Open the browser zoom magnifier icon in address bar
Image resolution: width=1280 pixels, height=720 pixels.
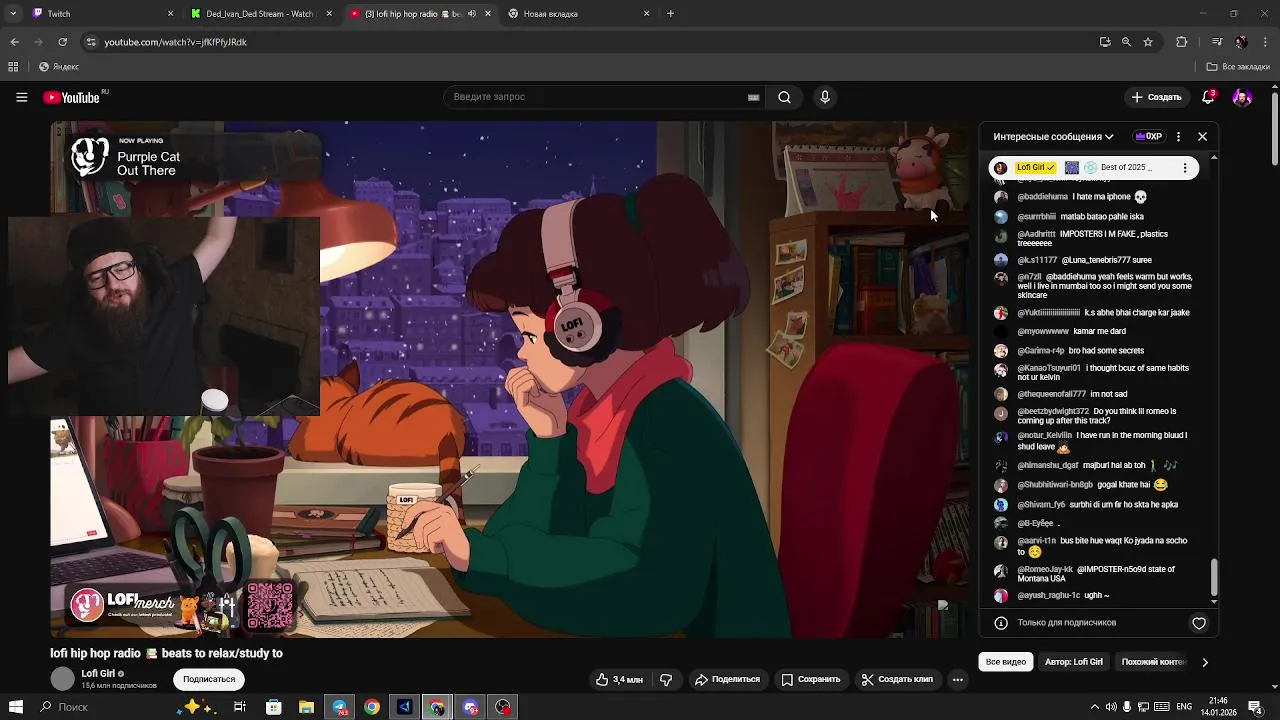[x=1126, y=42]
